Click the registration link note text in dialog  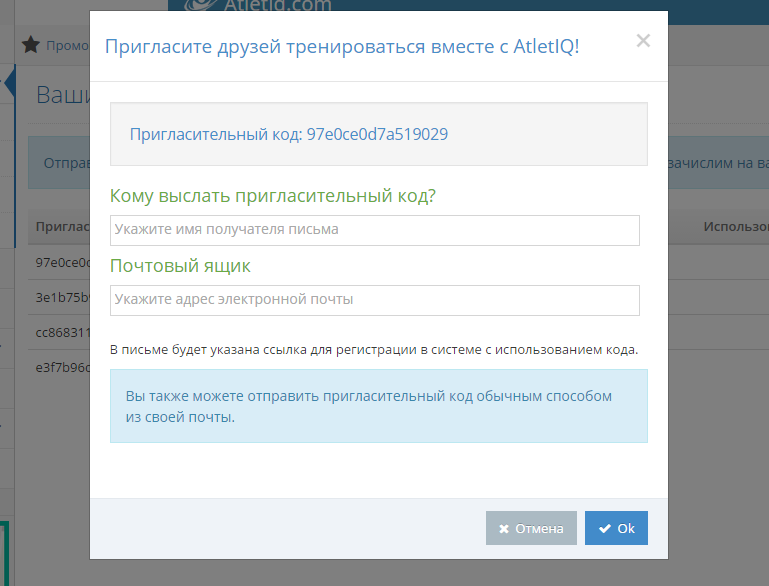(x=374, y=350)
